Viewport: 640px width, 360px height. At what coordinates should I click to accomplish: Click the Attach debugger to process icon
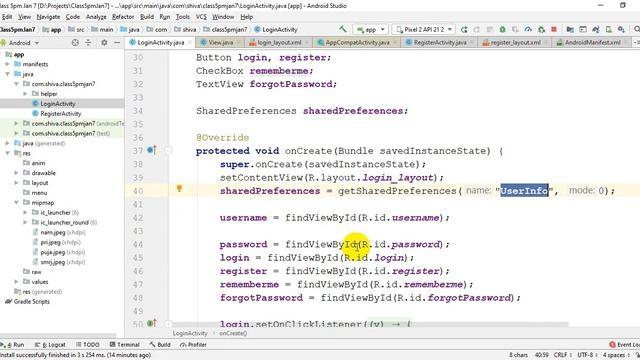pyautogui.click(x=542, y=29)
